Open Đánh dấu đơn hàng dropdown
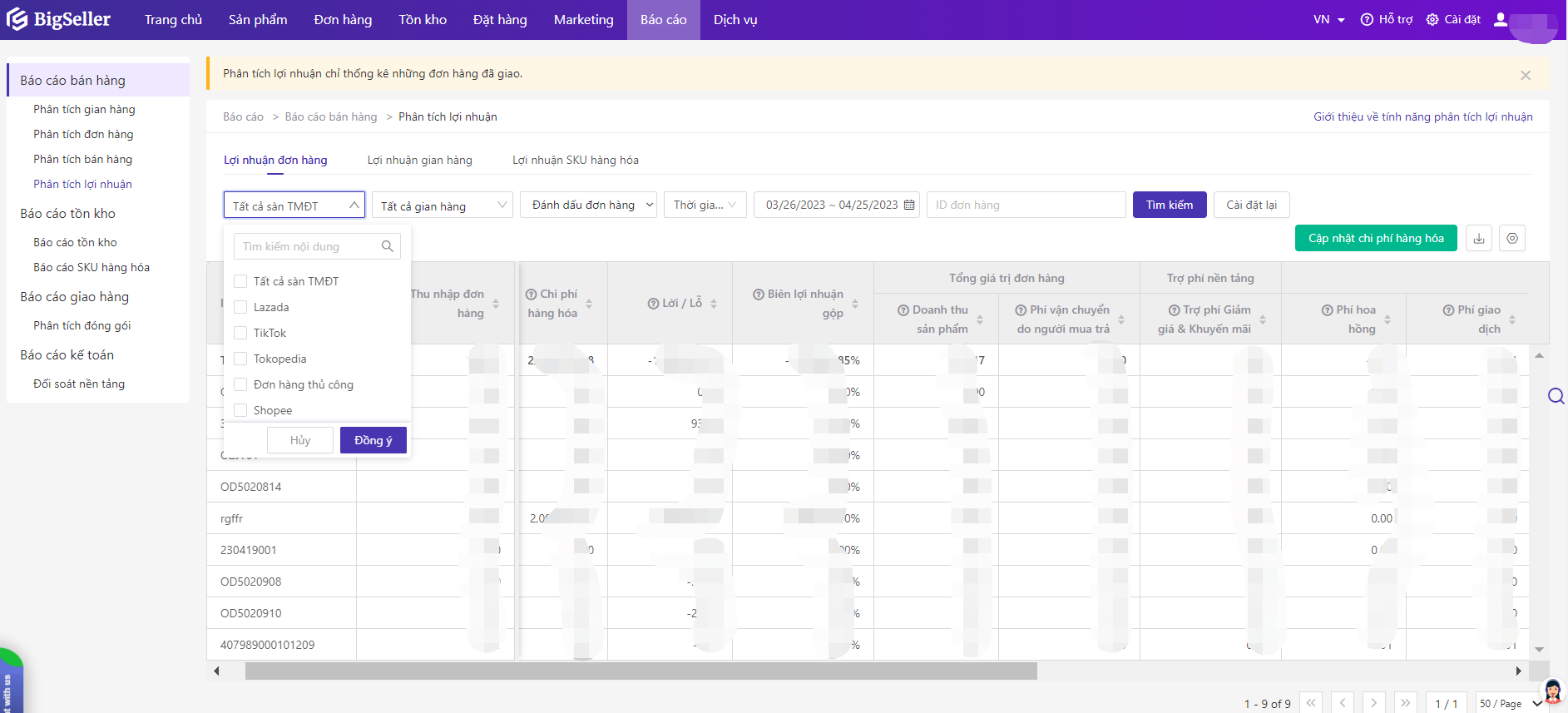The image size is (1568, 713). pyautogui.click(x=588, y=205)
